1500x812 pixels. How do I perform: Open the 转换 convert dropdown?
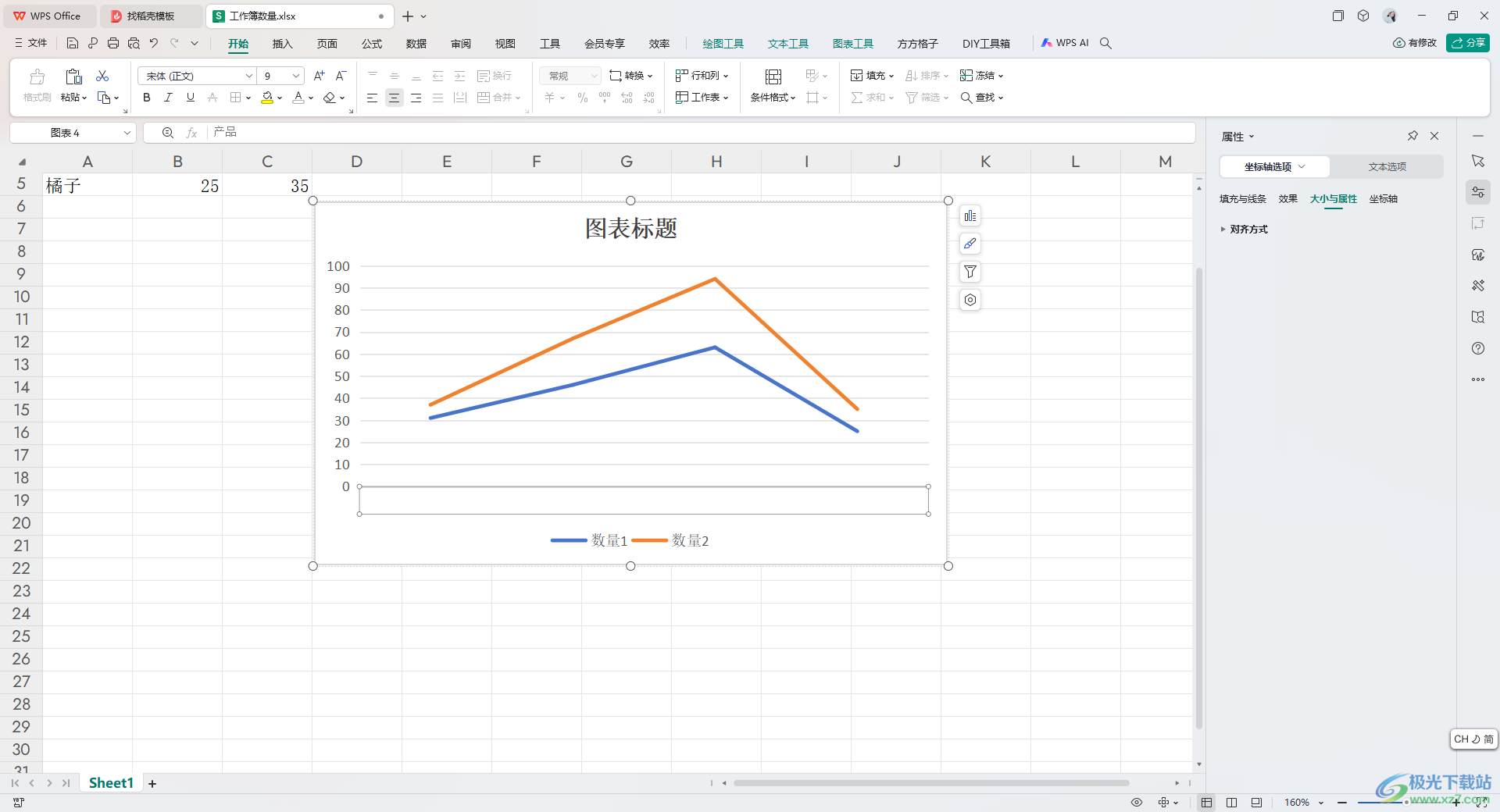pyautogui.click(x=630, y=76)
